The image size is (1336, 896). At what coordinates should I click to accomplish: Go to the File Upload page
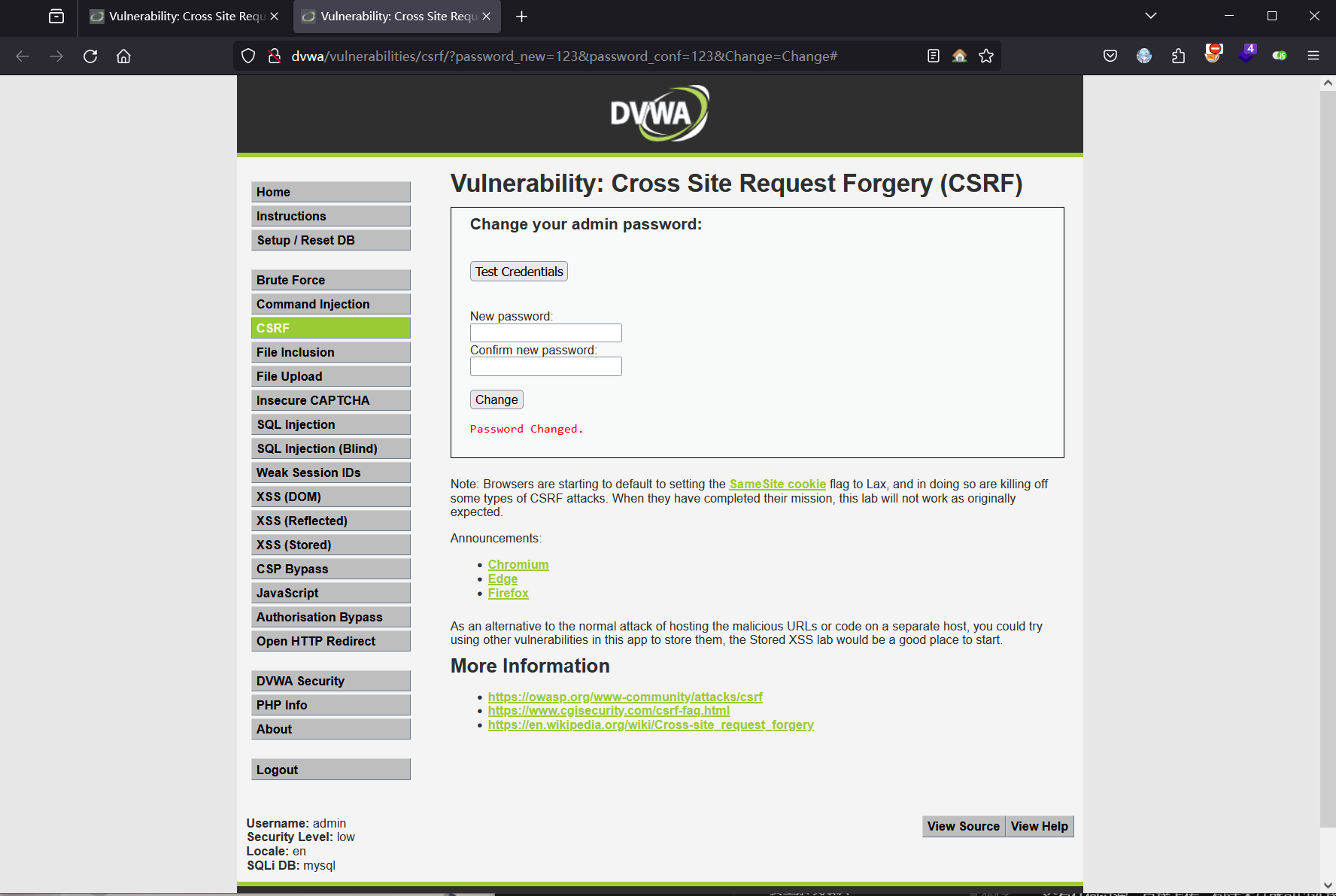(331, 376)
